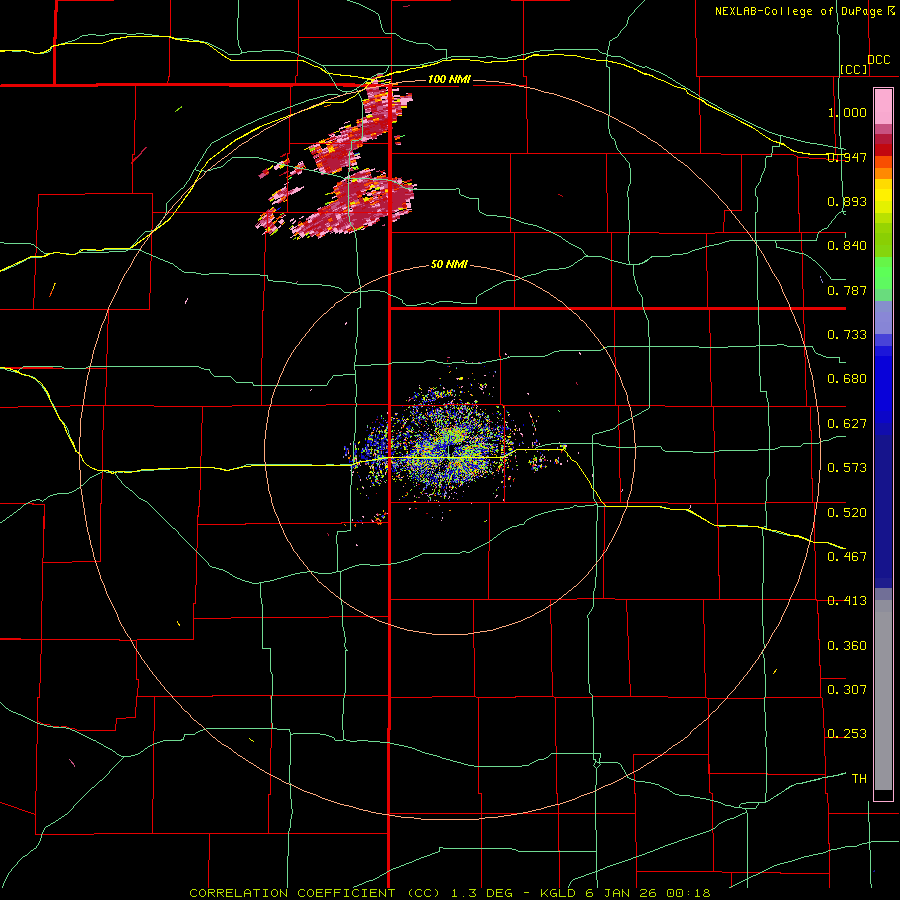Image resolution: width=900 pixels, height=900 pixels.
Task: Click the [CC] unit label above the color bar
Action: (854, 69)
